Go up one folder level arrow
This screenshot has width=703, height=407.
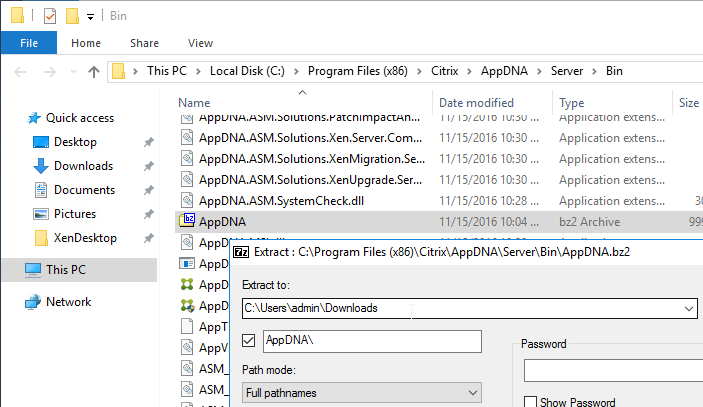[94, 72]
